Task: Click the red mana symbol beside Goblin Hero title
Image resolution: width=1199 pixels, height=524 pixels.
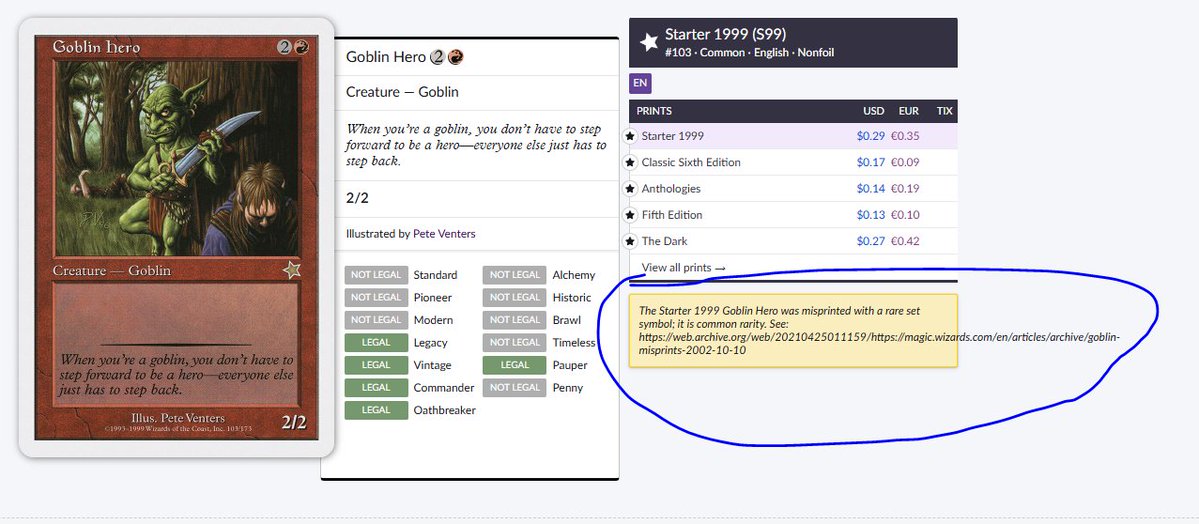Action: 456,57
